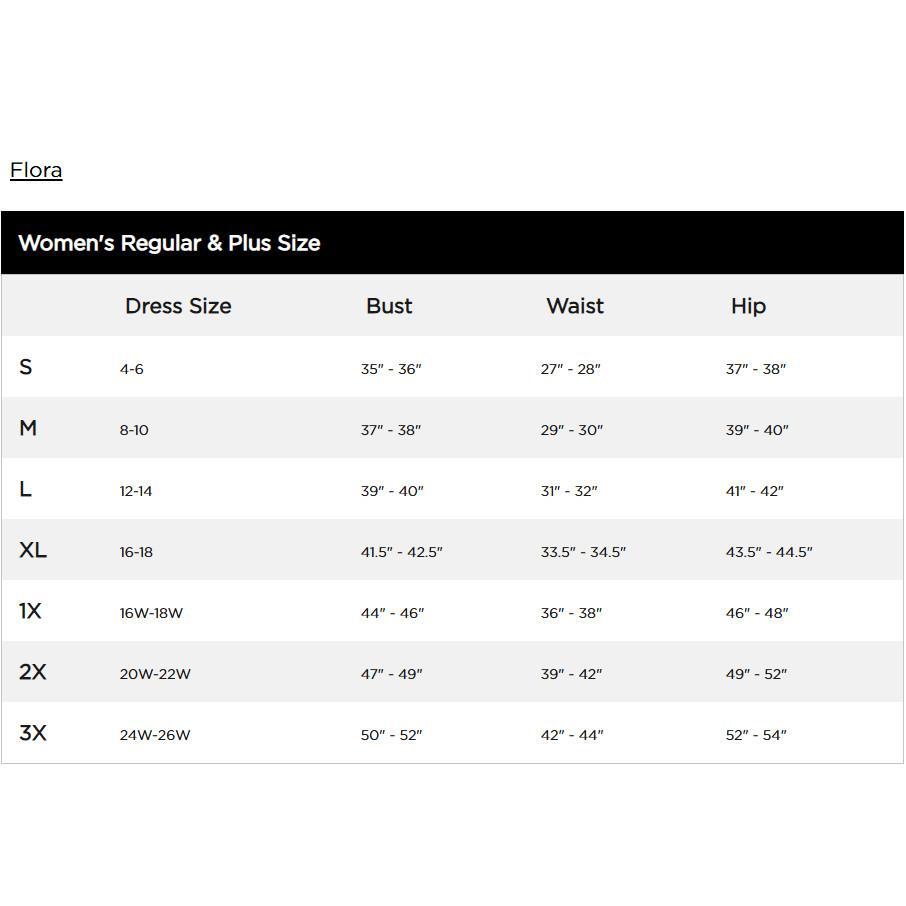
Task: Click the 41.5" - 42.5" bust cell
Action: pyautogui.click(x=401, y=552)
